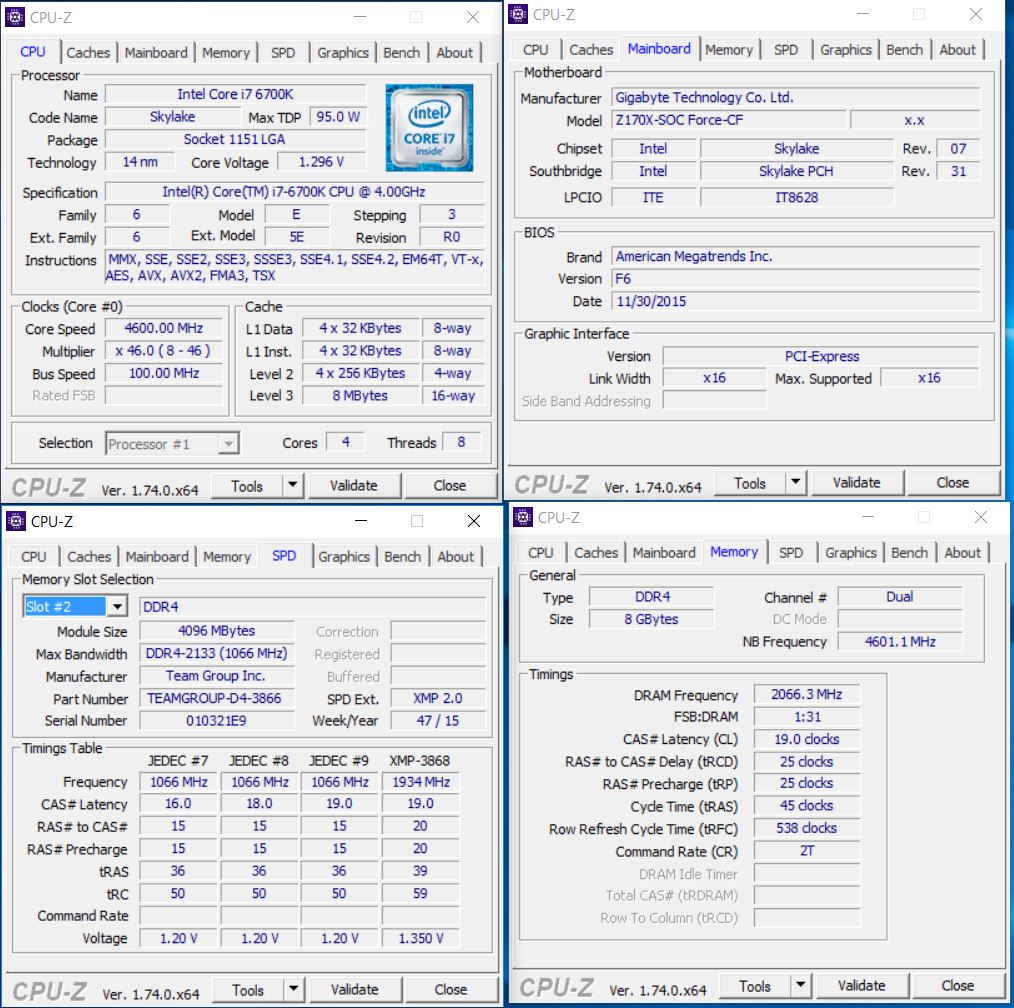Expand the Slot #2 memory slot dropdown
1014x1008 pixels.
coord(117,606)
